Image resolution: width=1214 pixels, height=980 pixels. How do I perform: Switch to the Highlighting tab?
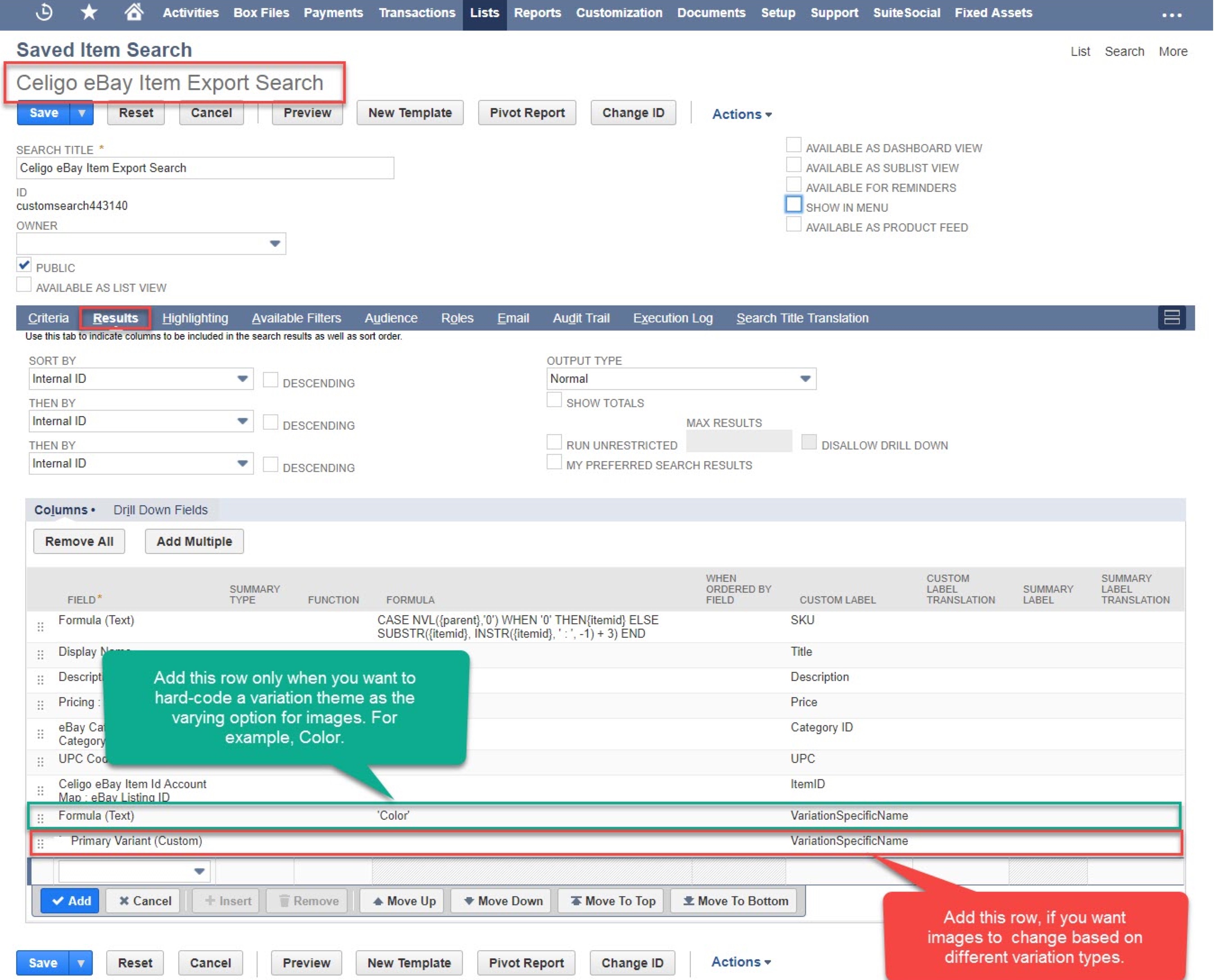[x=195, y=318]
